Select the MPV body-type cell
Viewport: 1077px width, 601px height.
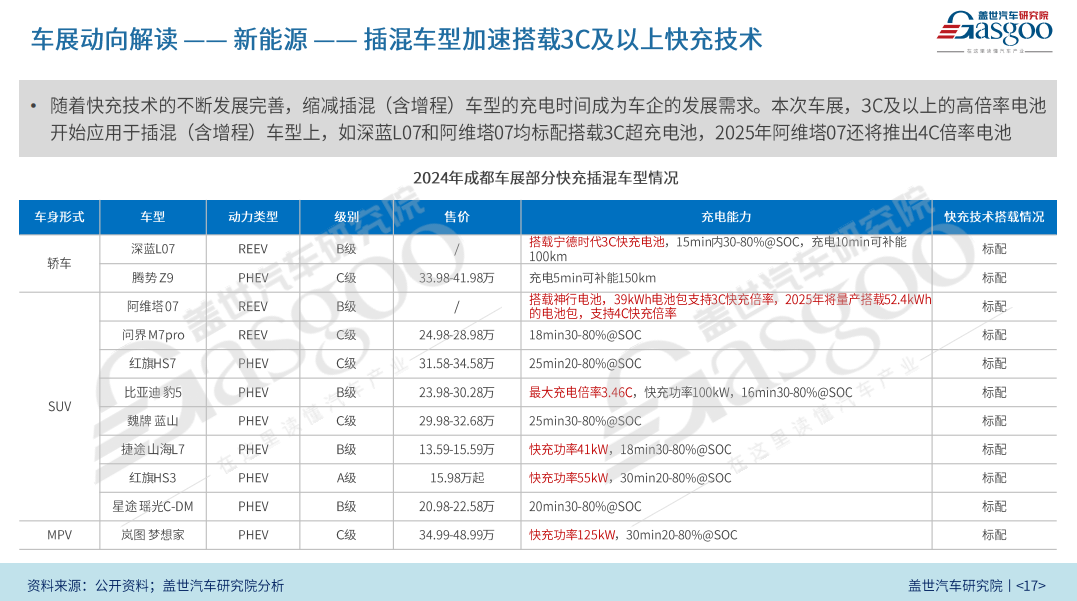59,534
